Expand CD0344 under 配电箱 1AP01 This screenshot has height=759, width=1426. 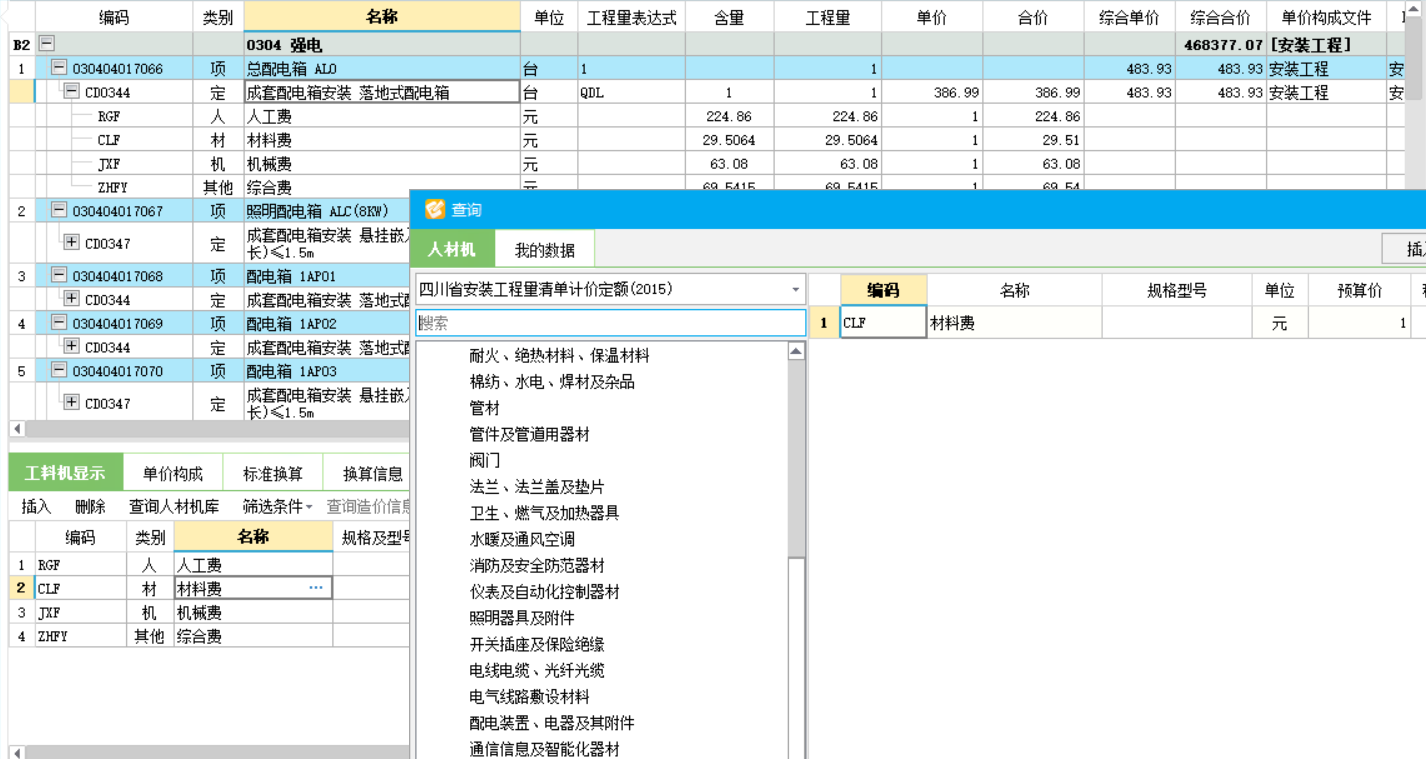point(71,299)
